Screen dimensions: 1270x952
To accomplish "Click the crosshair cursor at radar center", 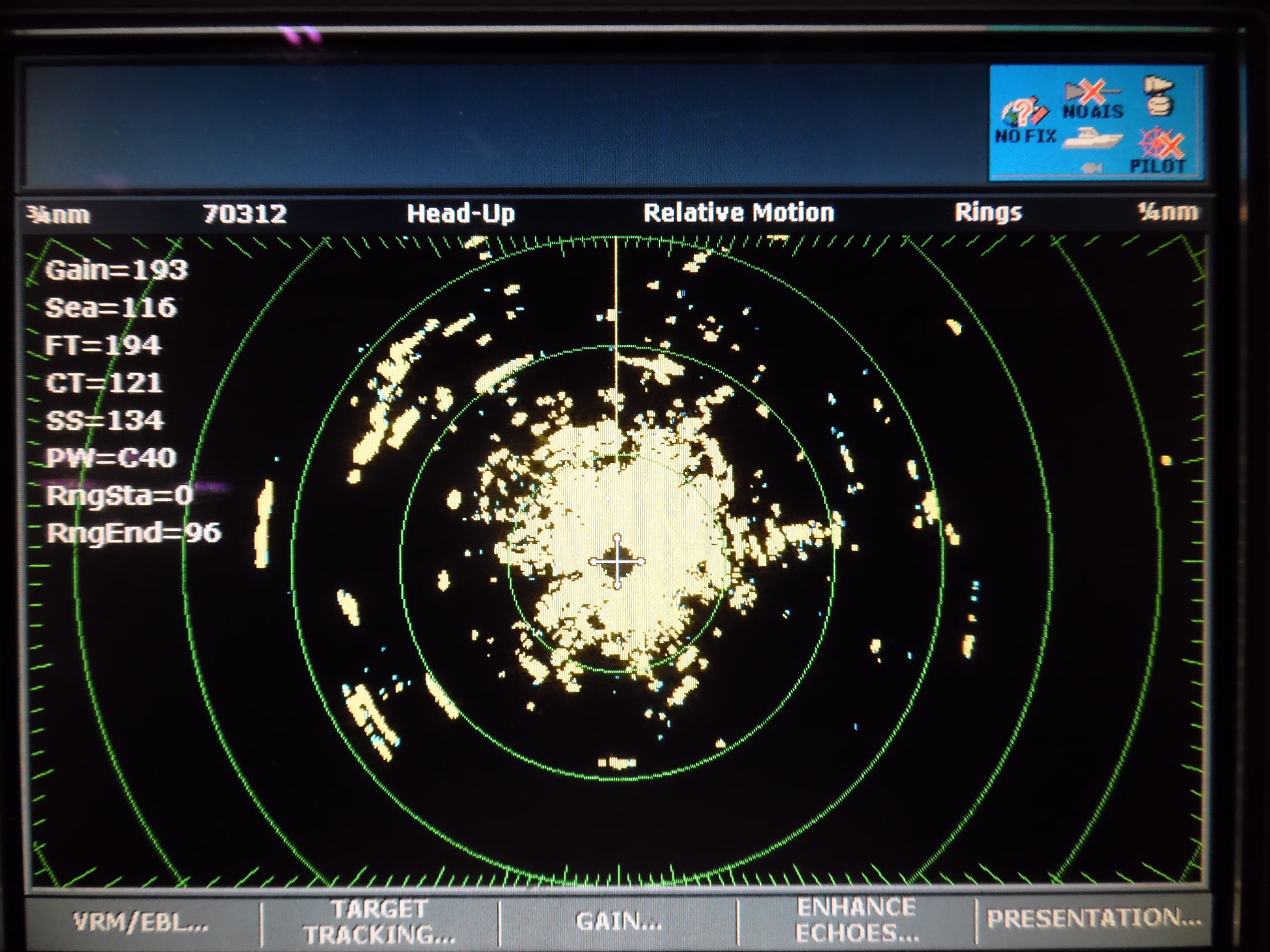I will pyautogui.click(x=617, y=562).
